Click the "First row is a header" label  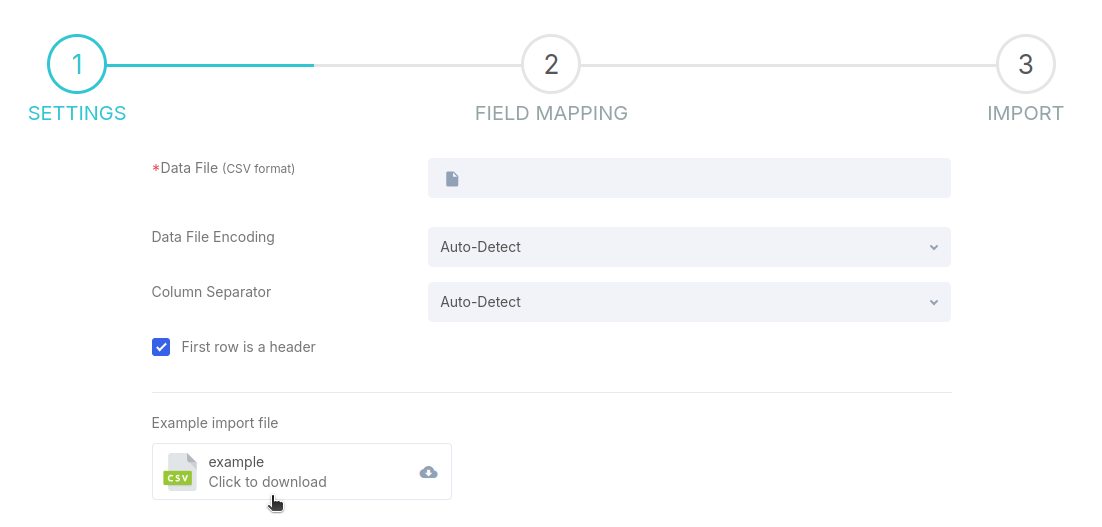pos(248,347)
